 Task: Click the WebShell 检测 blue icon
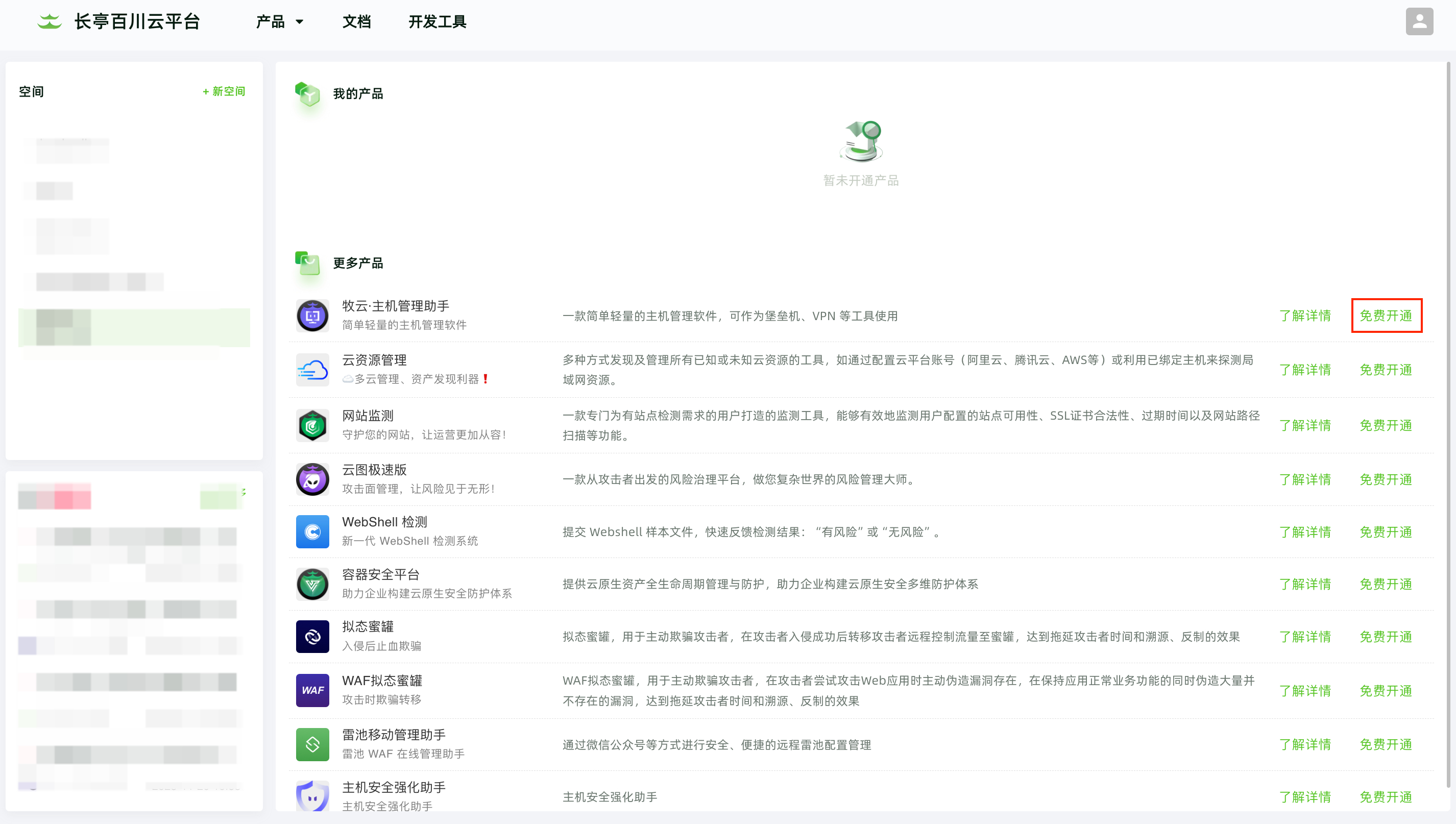click(312, 531)
